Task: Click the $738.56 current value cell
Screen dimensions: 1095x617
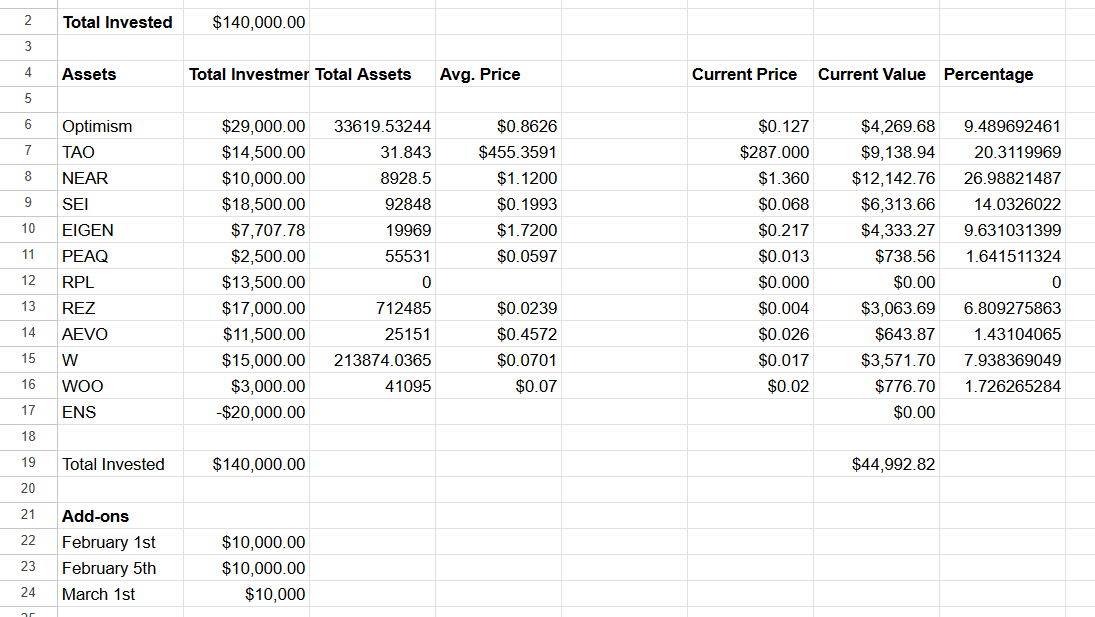Action: tap(876, 256)
